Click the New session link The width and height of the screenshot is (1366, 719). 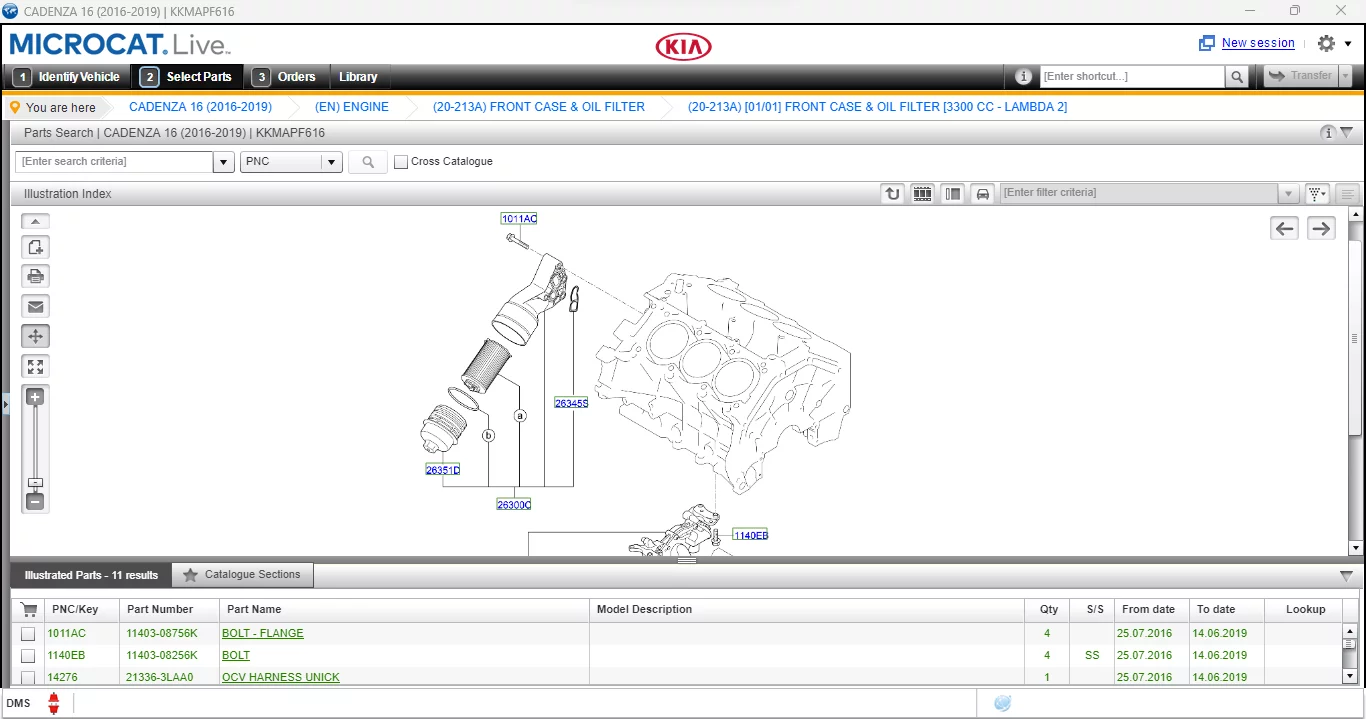(1258, 43)
